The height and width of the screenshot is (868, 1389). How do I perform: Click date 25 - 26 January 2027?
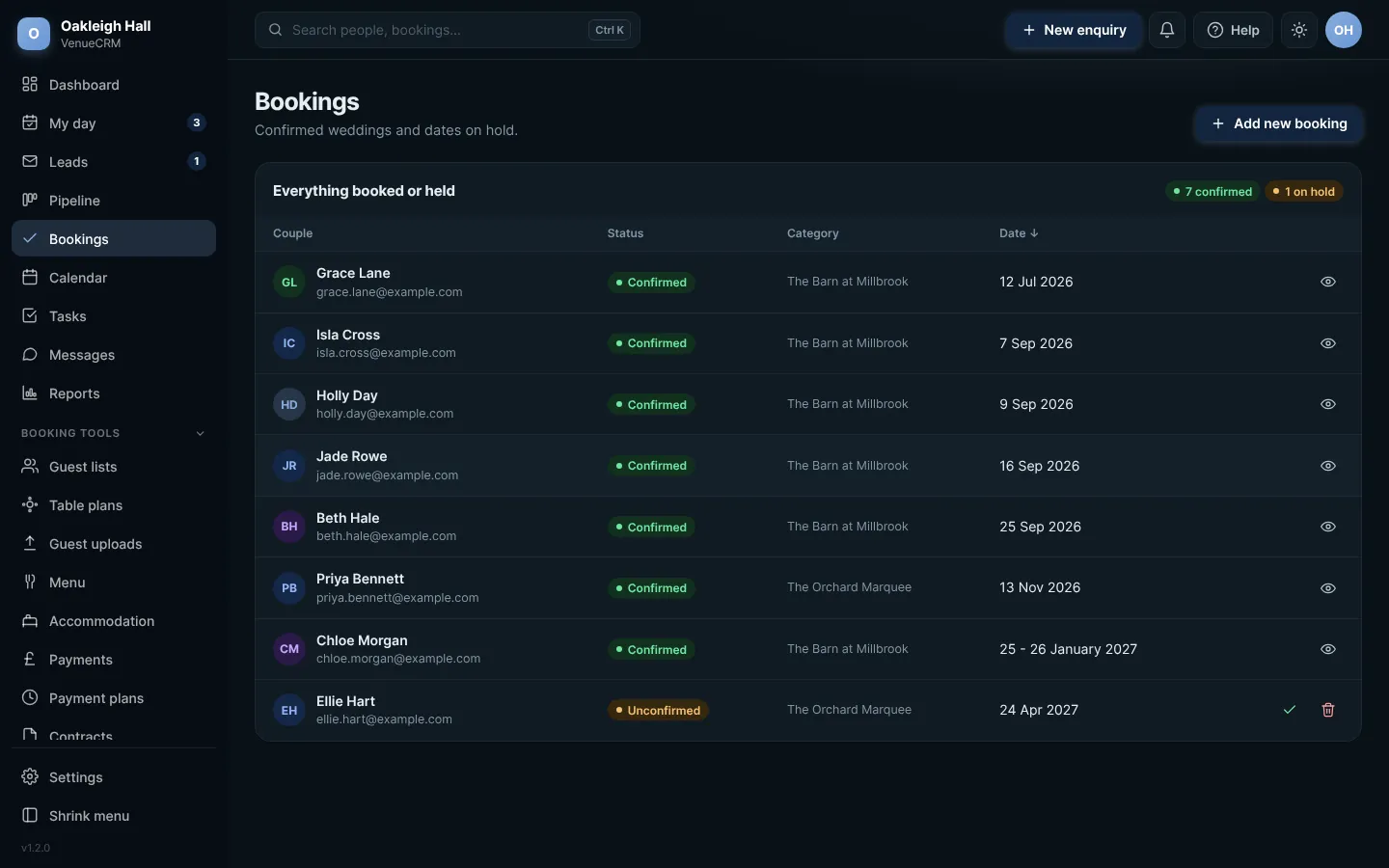point(1068,649)
